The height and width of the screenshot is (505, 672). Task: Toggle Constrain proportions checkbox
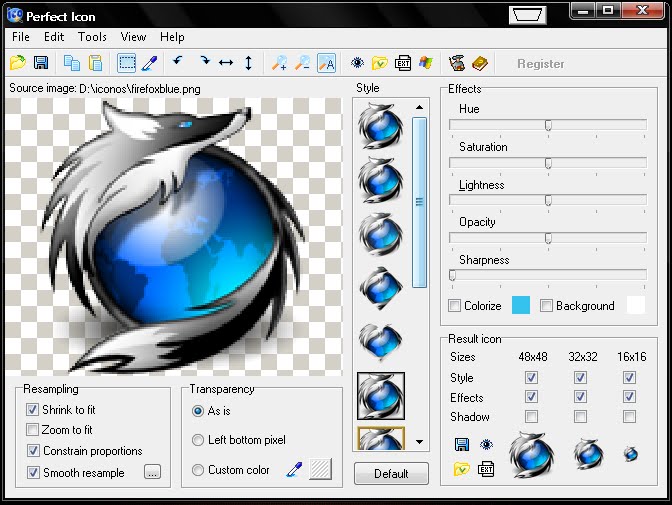coord(33,451)
